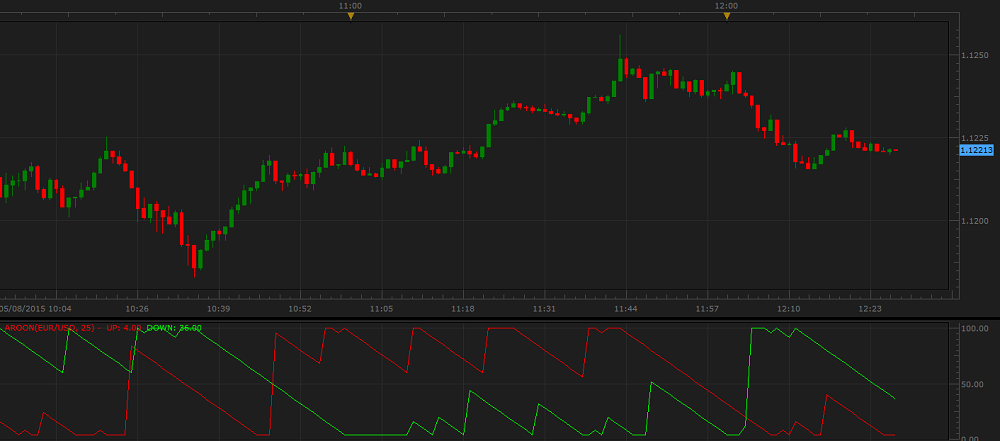Click the 1.1250 price axis label
This screenshot has width=1000, height=441.
pyautogui.click(x=974, y=56)
